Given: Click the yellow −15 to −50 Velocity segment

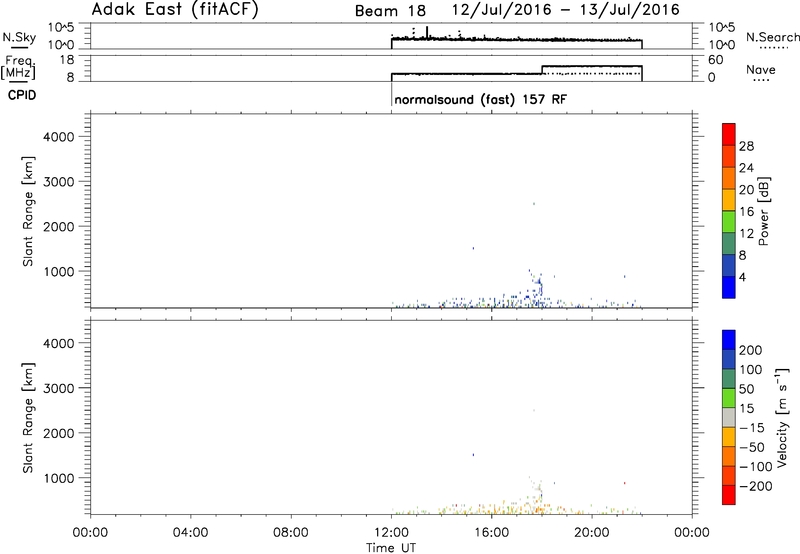Looking at the screenshot, I should 729,437.
